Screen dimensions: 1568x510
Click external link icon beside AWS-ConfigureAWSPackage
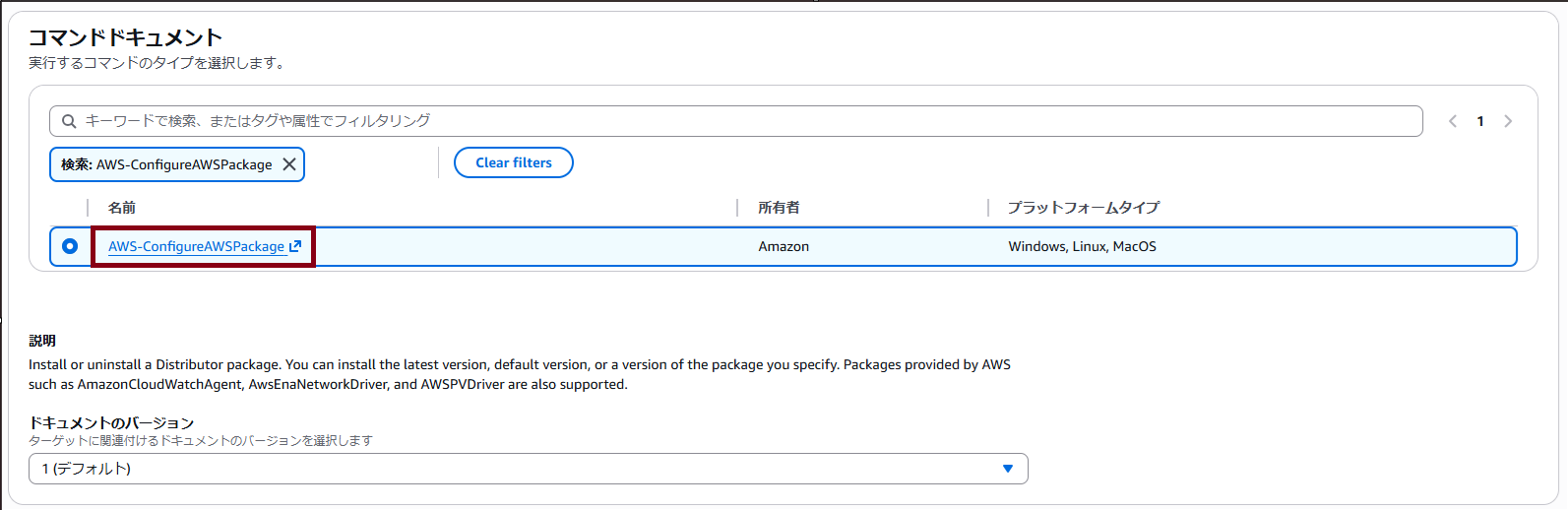point(295,246)
